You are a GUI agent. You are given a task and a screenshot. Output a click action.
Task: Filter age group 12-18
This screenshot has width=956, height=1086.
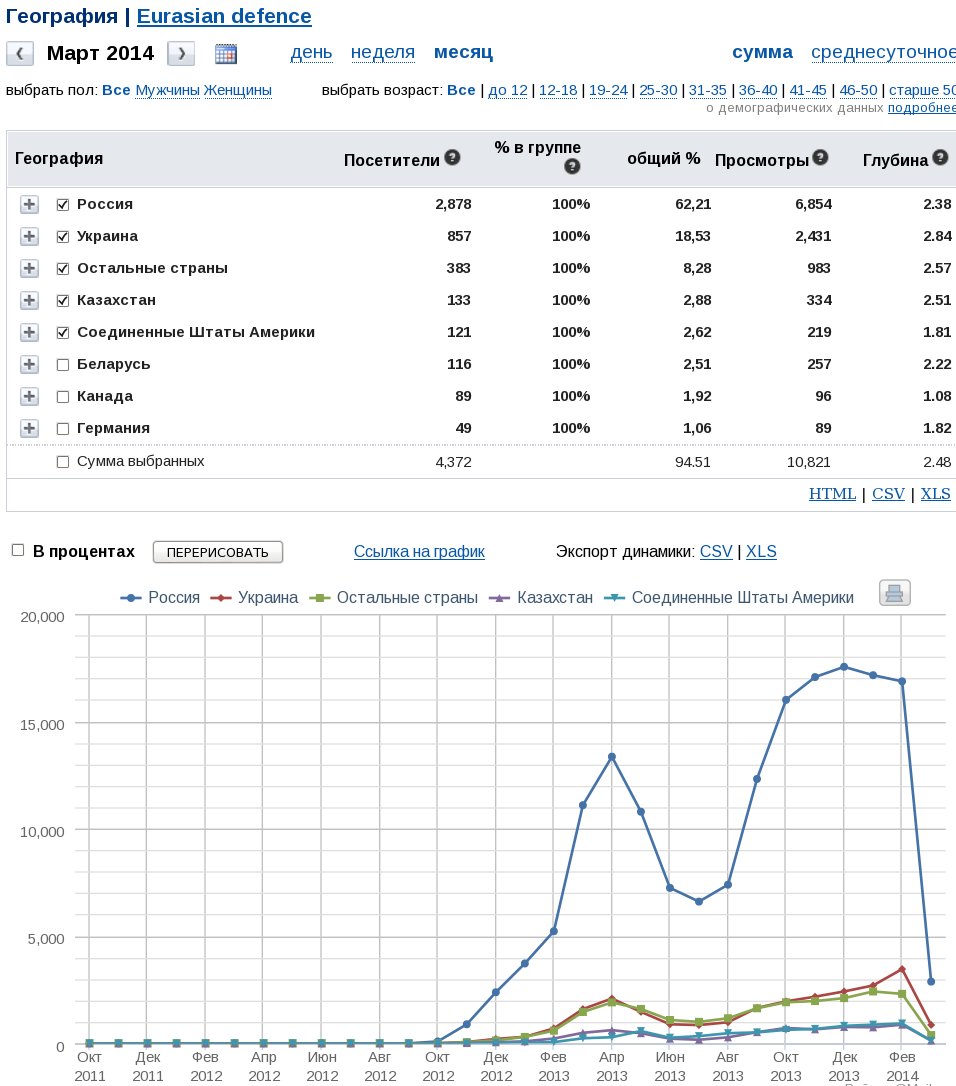tap(558, 90)
